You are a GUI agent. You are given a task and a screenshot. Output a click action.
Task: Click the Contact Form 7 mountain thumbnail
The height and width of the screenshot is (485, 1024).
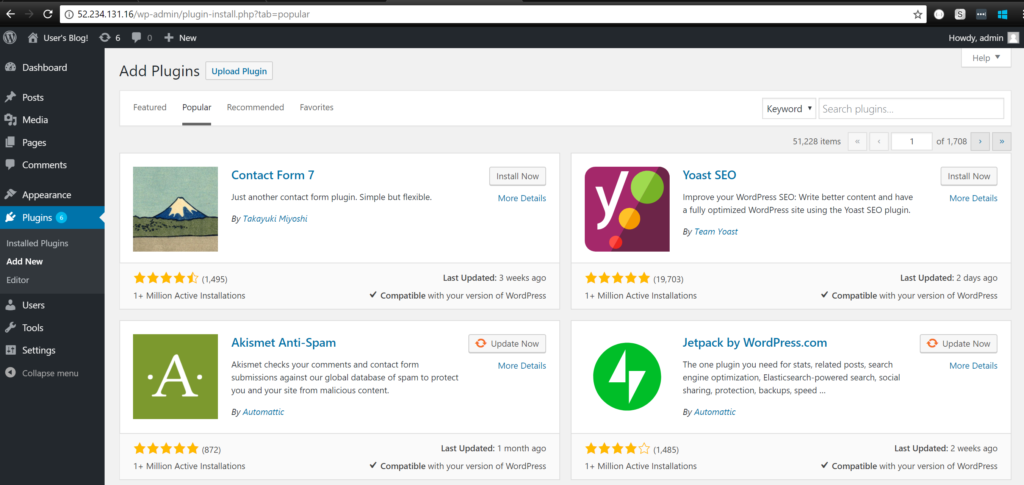click(175, 209)
